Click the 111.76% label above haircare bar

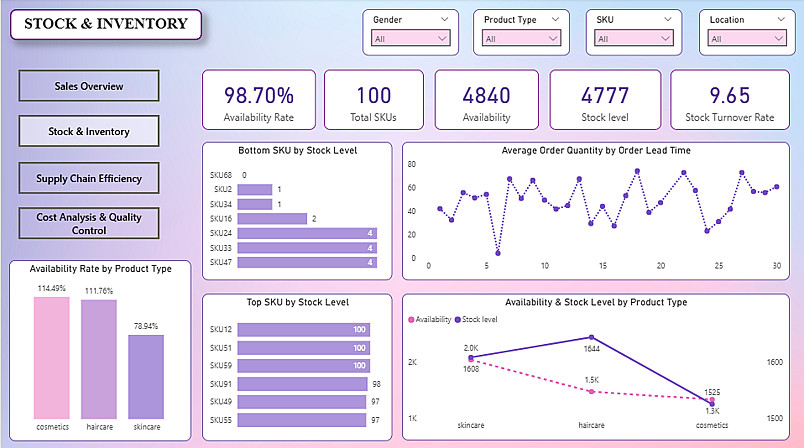99,291
